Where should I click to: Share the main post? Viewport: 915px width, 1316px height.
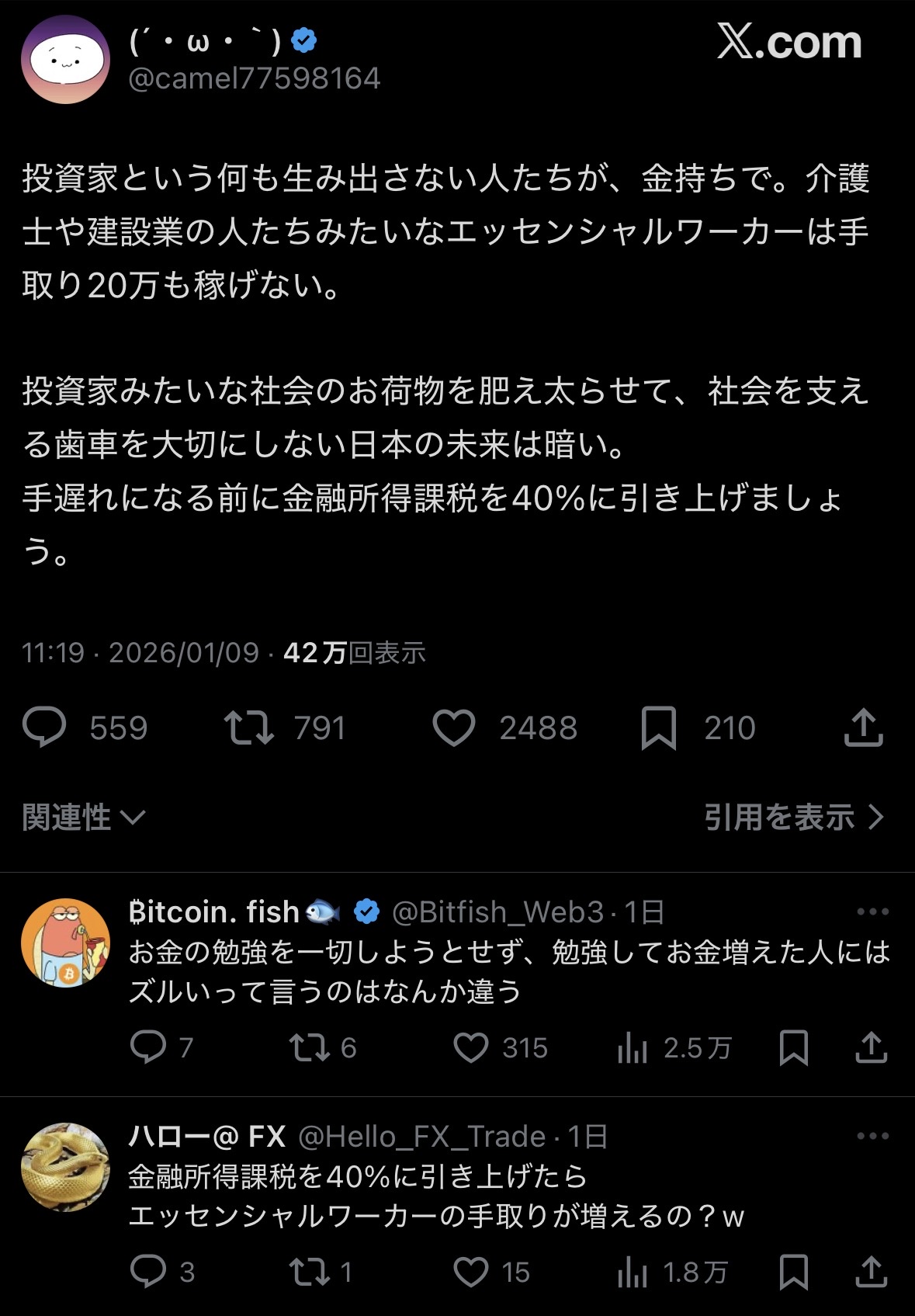tap(863, 727)
